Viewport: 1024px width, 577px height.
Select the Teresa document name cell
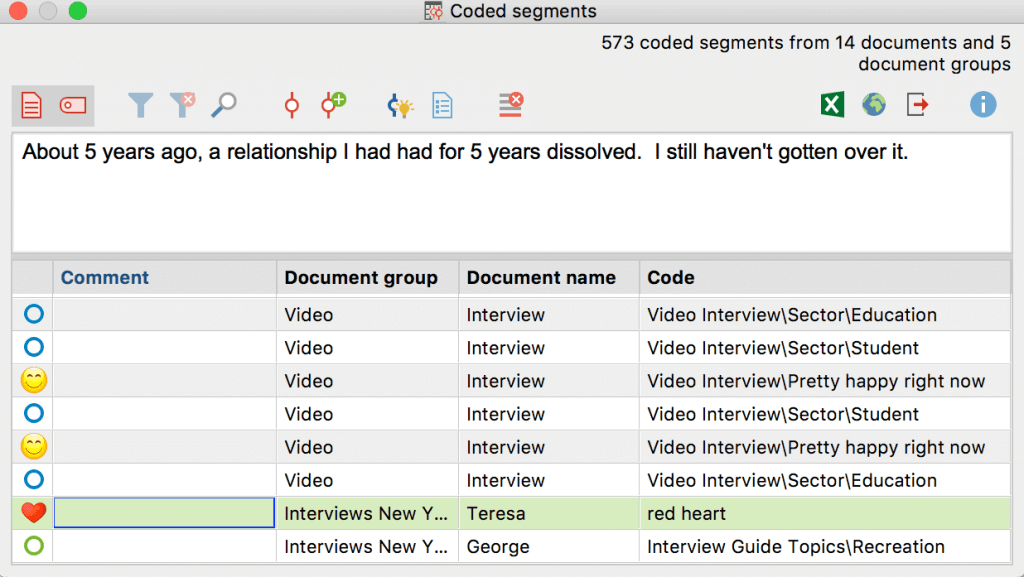tap(549, 513)
